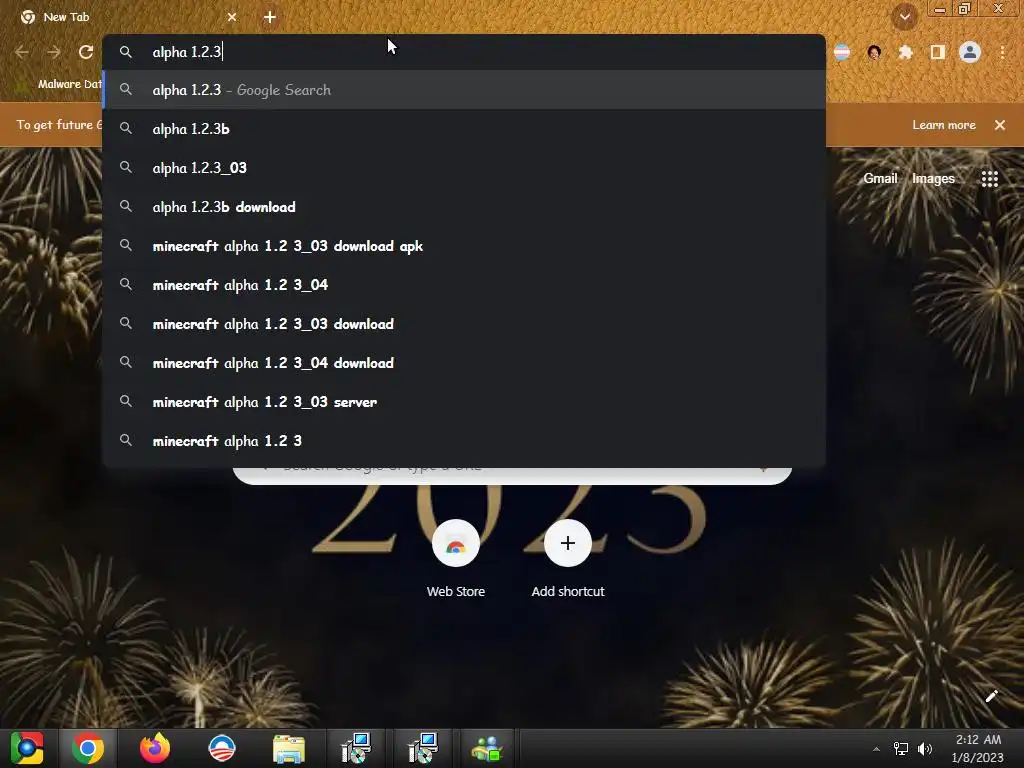This screenshot has height=768, width=1024.
Task: Open the Messenger people icon in taskbar
Action: pyautogui.click(x=487, y=748)
